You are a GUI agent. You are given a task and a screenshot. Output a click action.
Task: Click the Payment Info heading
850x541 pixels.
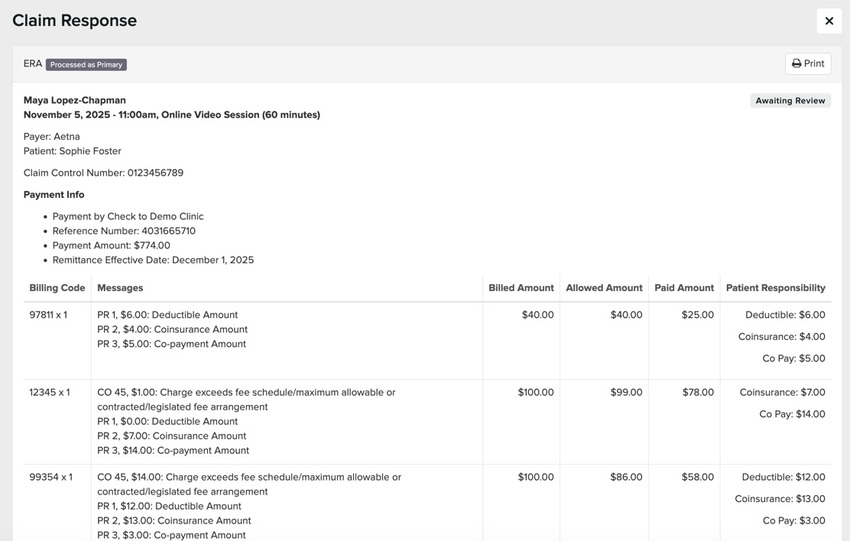[x=54, y=195]
